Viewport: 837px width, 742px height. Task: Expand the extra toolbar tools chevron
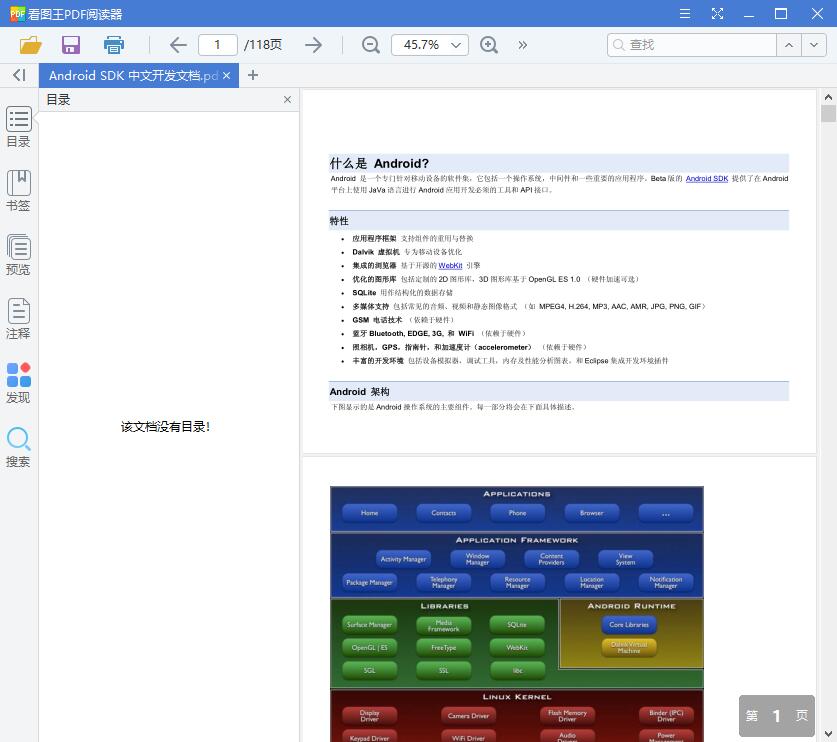tap(522, 45)
